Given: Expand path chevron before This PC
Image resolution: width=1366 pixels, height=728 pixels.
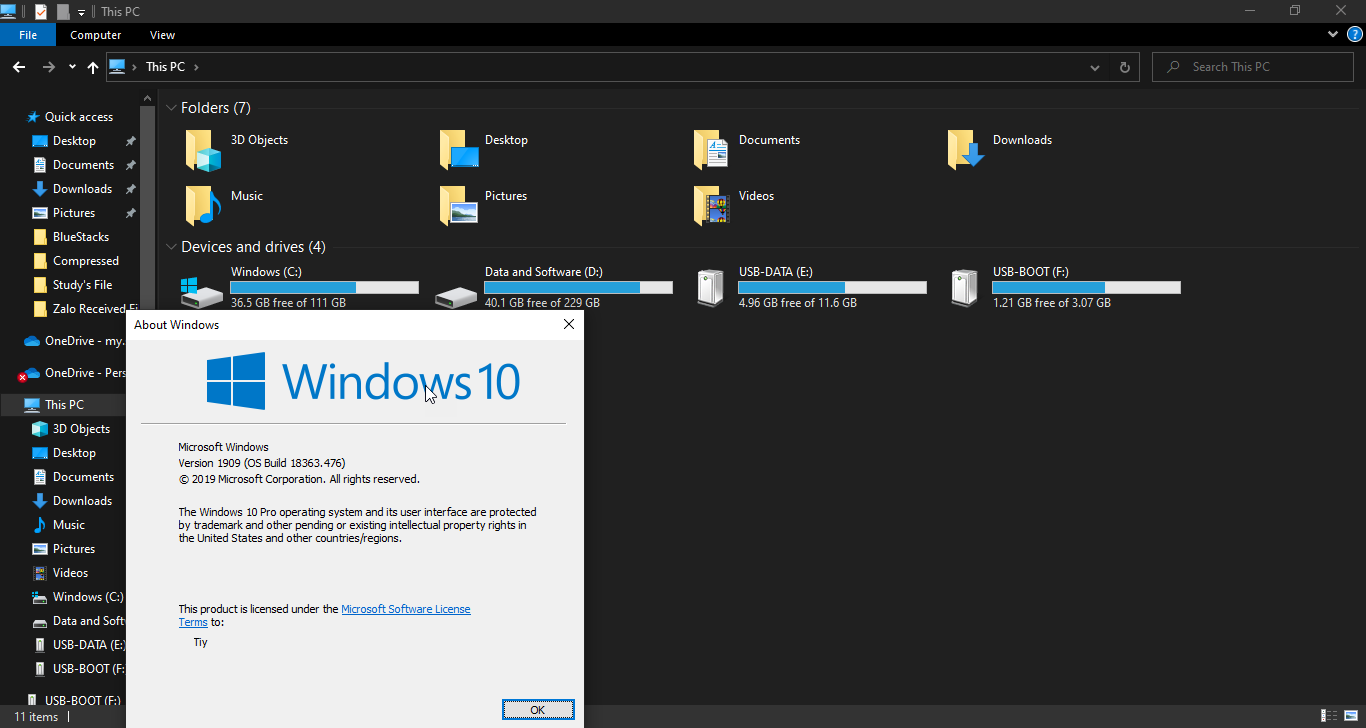Looking at the screenshot, I should [135, 67].
